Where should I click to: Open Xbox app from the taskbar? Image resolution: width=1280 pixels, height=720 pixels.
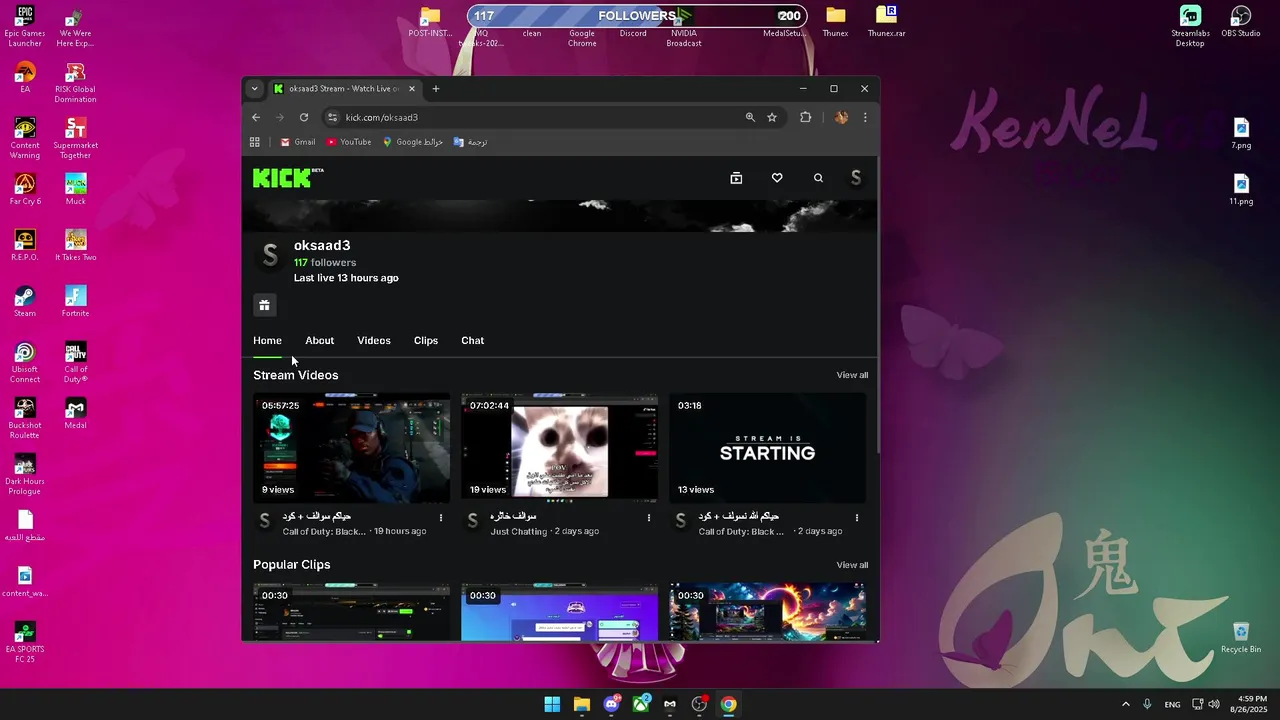641,704
